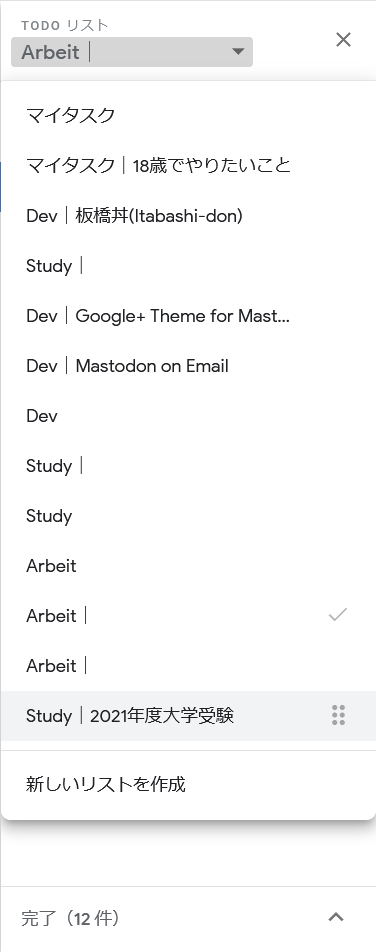The width and height of the screenshot is (376, 952).
Task: Select the first Study｜ entry under Itabashi-don
Action: coord(188,266)
